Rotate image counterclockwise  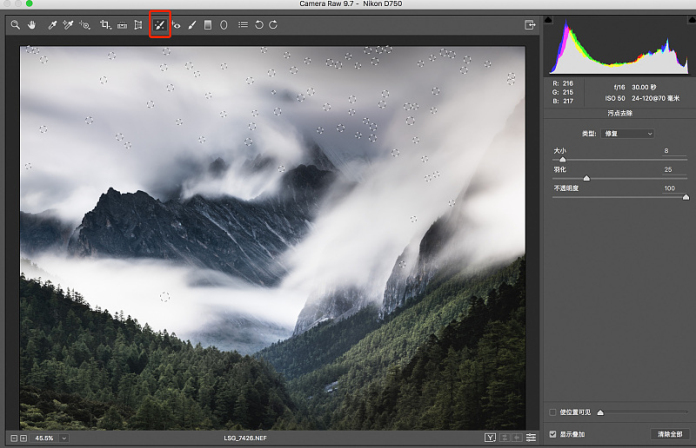259,25
